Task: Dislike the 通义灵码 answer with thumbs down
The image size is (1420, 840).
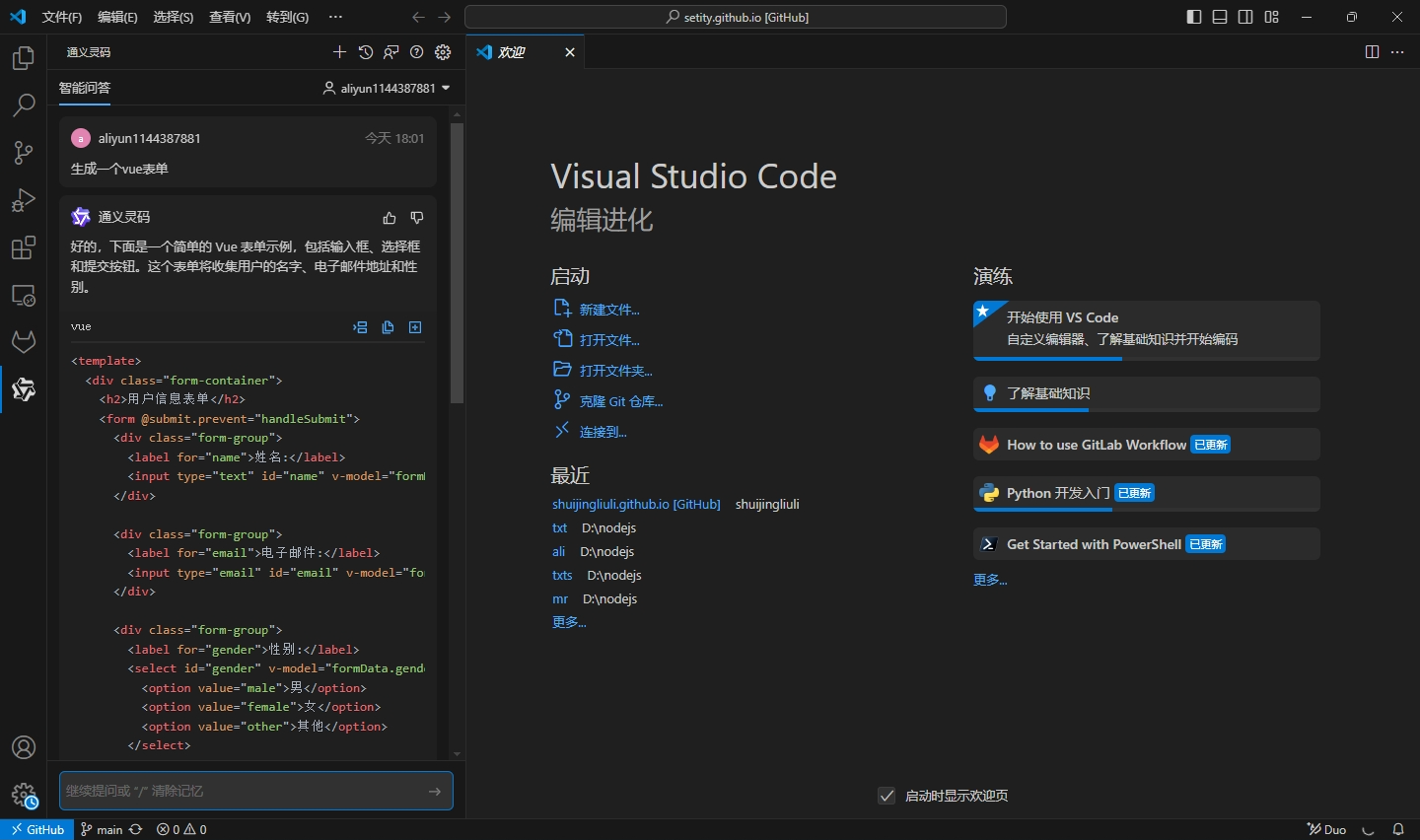Action: tap(417, 218)
